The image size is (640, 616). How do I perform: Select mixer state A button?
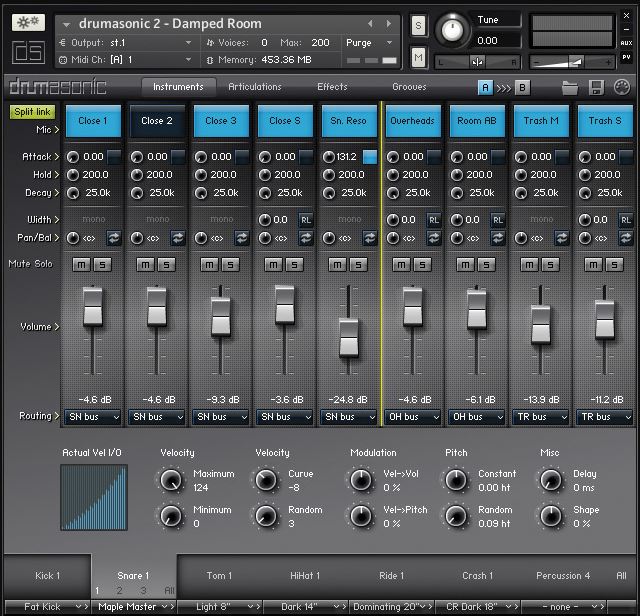(x=485, y=87)
